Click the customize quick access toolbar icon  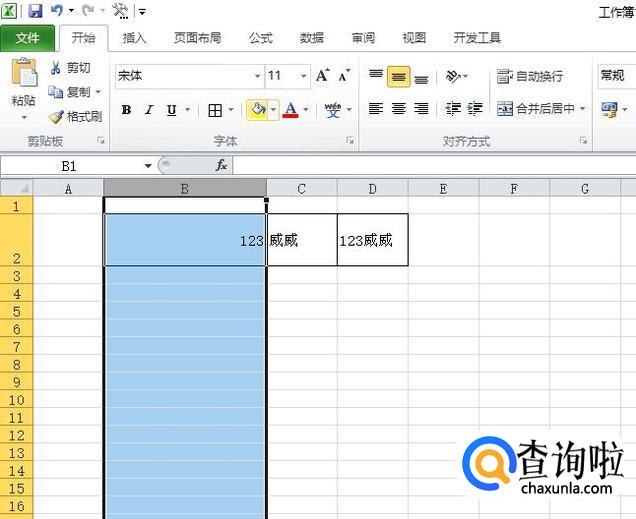(142, 12)
